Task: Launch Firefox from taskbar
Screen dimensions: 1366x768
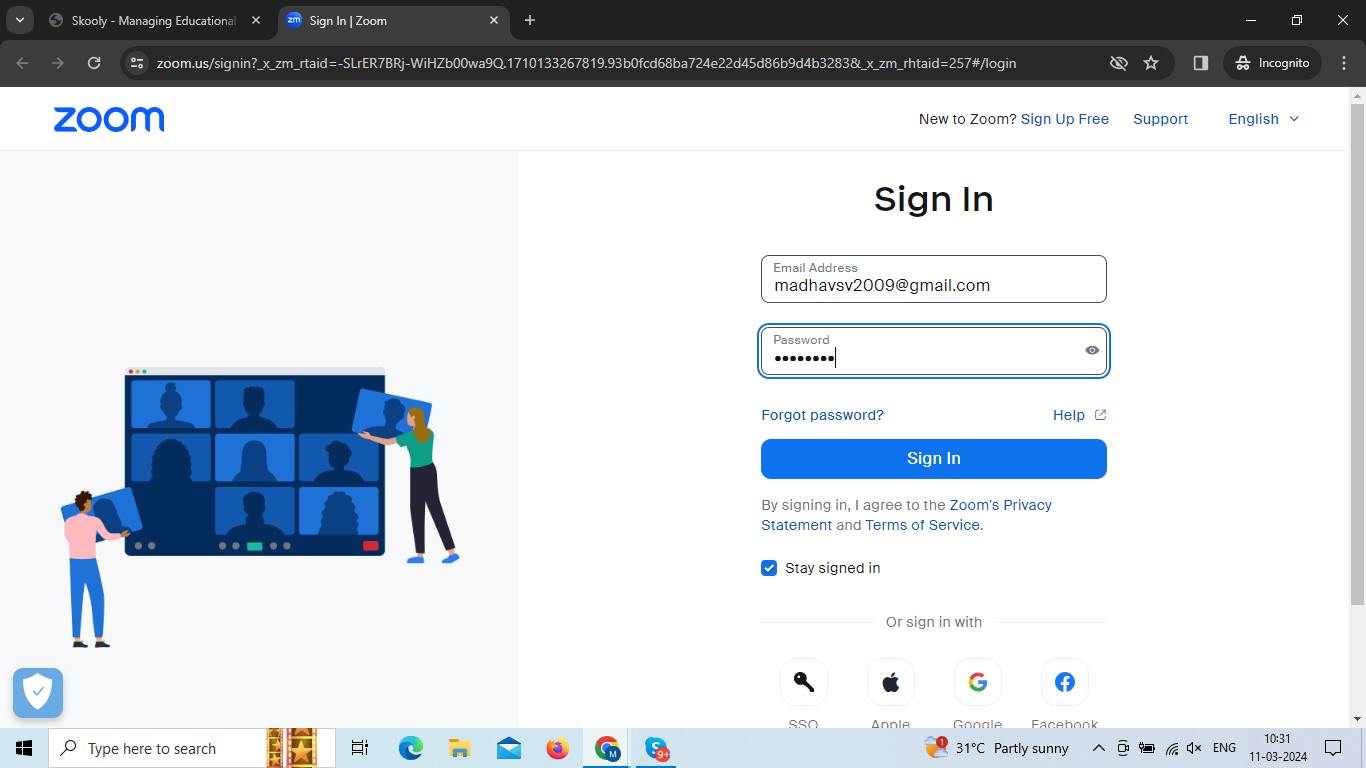Action: (x=557, y=748)
